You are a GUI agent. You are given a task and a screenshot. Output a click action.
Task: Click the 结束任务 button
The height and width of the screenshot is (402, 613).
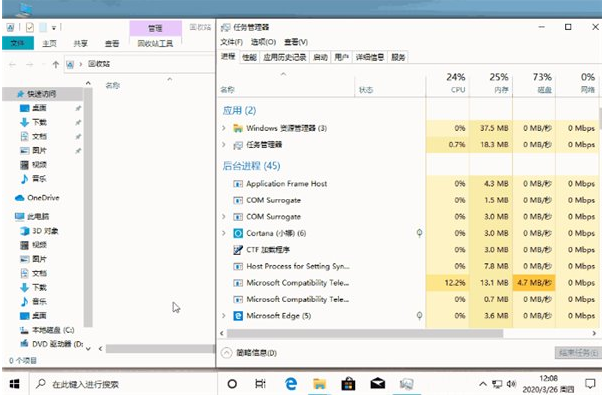578,353
